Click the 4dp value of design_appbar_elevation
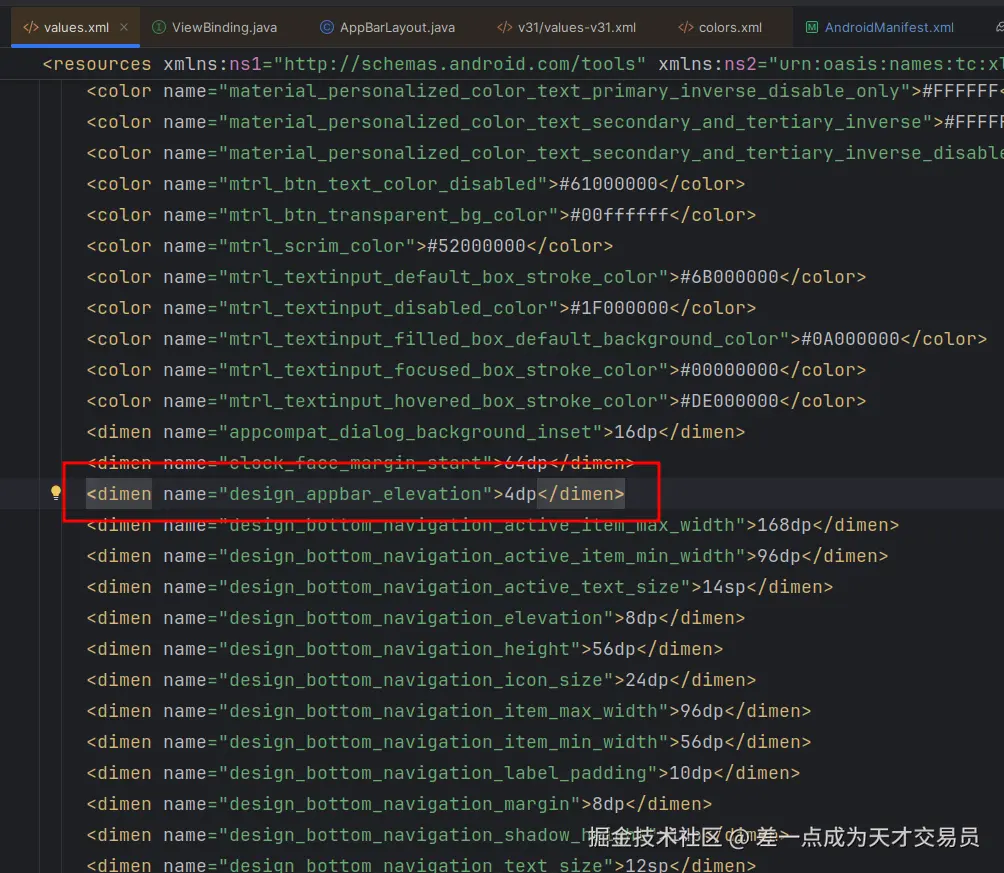 tap(520, 494)
